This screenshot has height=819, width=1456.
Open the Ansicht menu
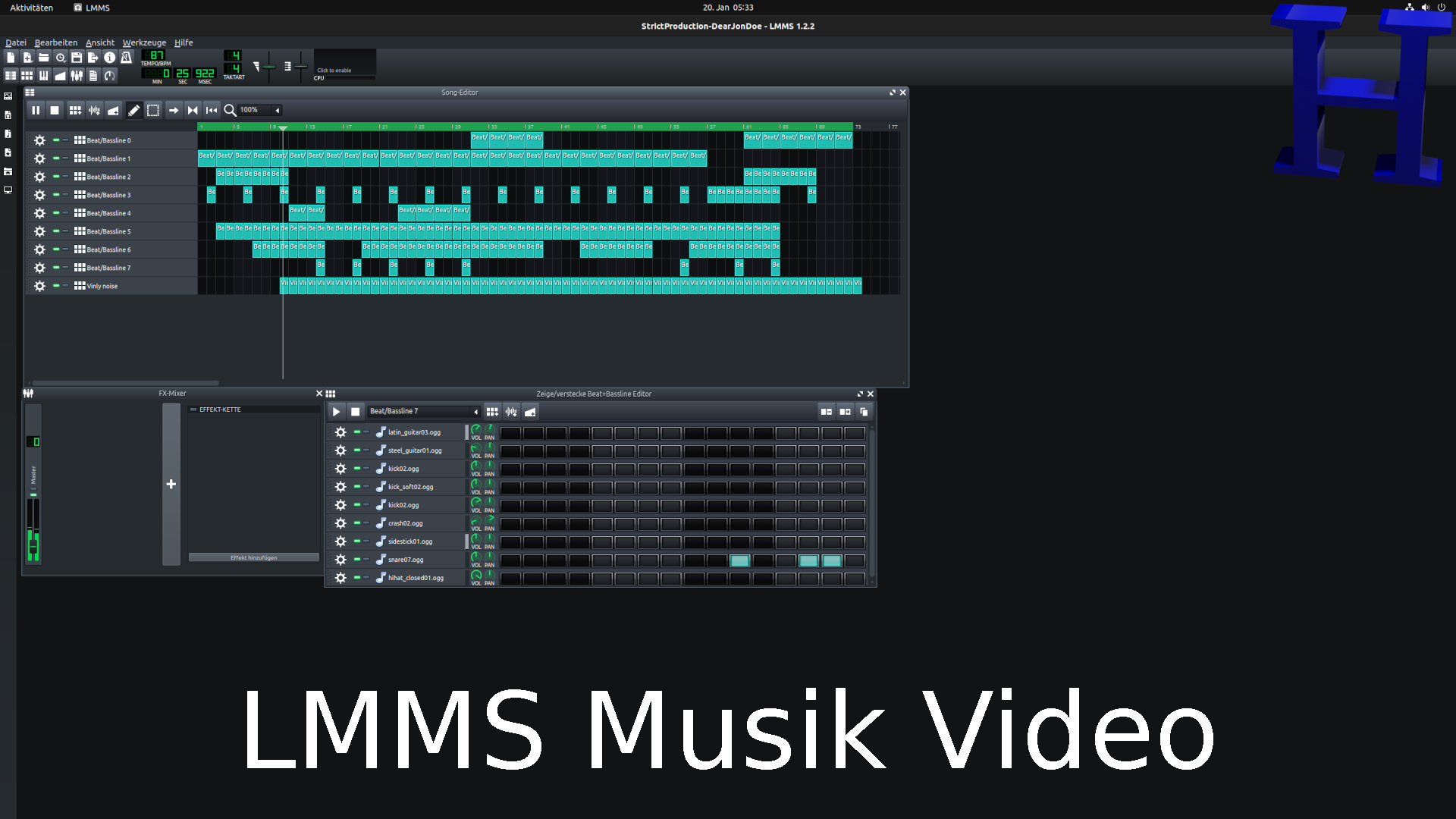(100, 42)
